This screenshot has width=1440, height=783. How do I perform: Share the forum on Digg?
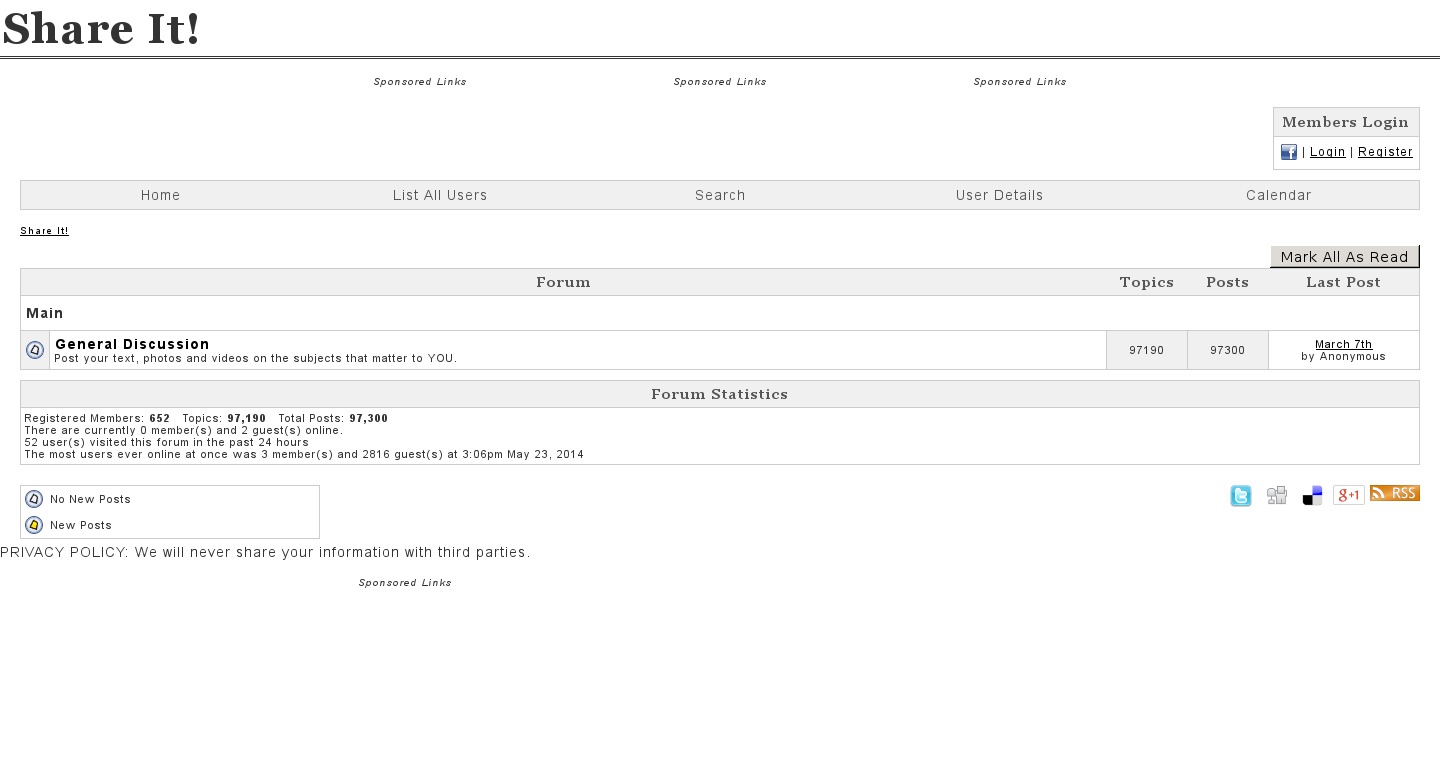coord(1277,495)
